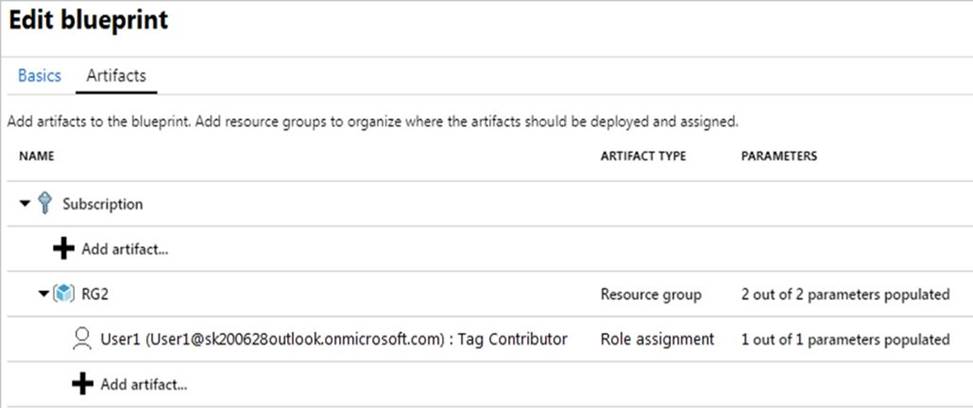Click the RG2 resource group cube icon
Viewport: 973px width, 408px height.
pyautogui.click(x=63, y=294)
